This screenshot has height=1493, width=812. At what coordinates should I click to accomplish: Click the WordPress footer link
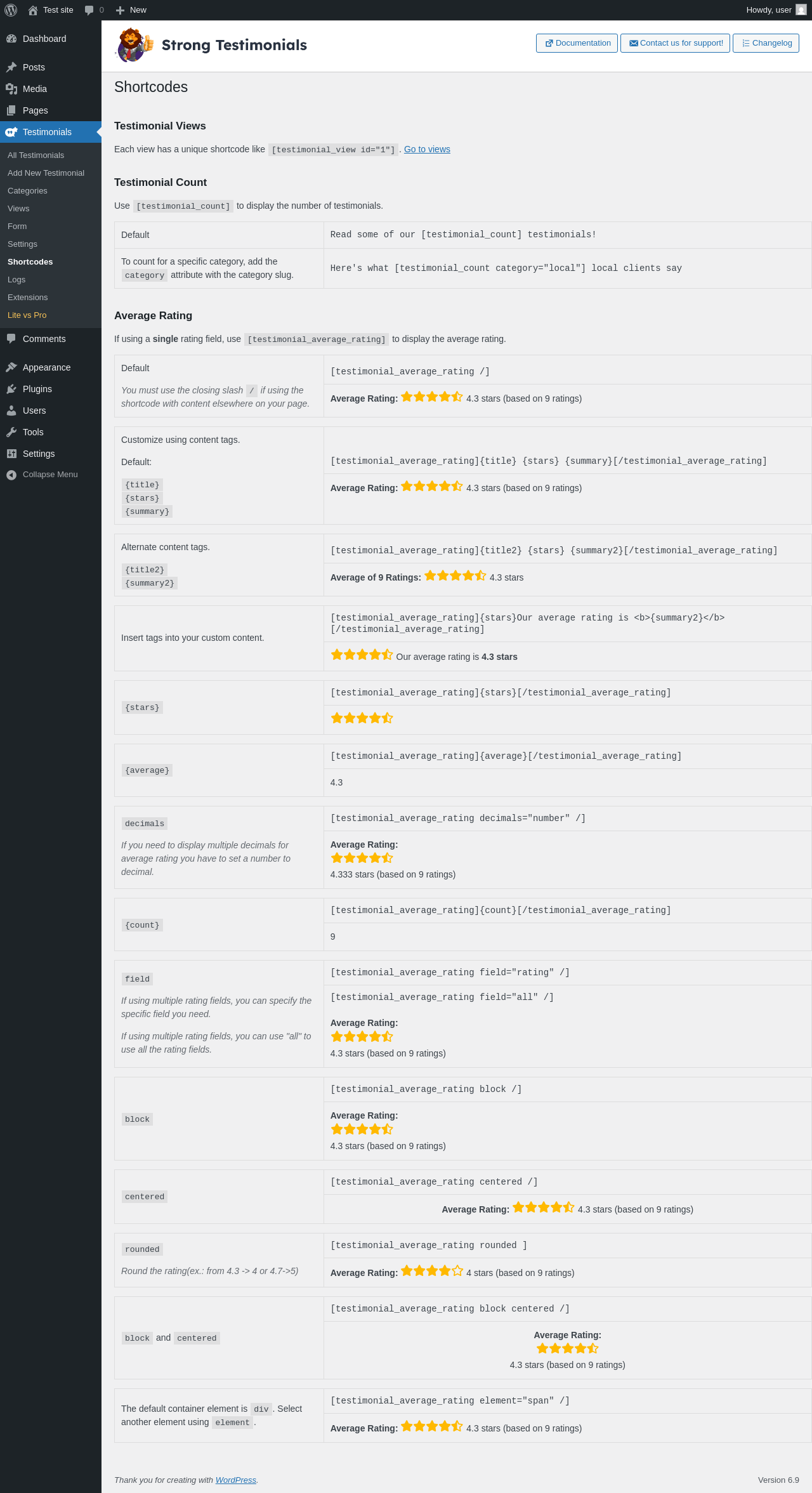pos(235,1480)
